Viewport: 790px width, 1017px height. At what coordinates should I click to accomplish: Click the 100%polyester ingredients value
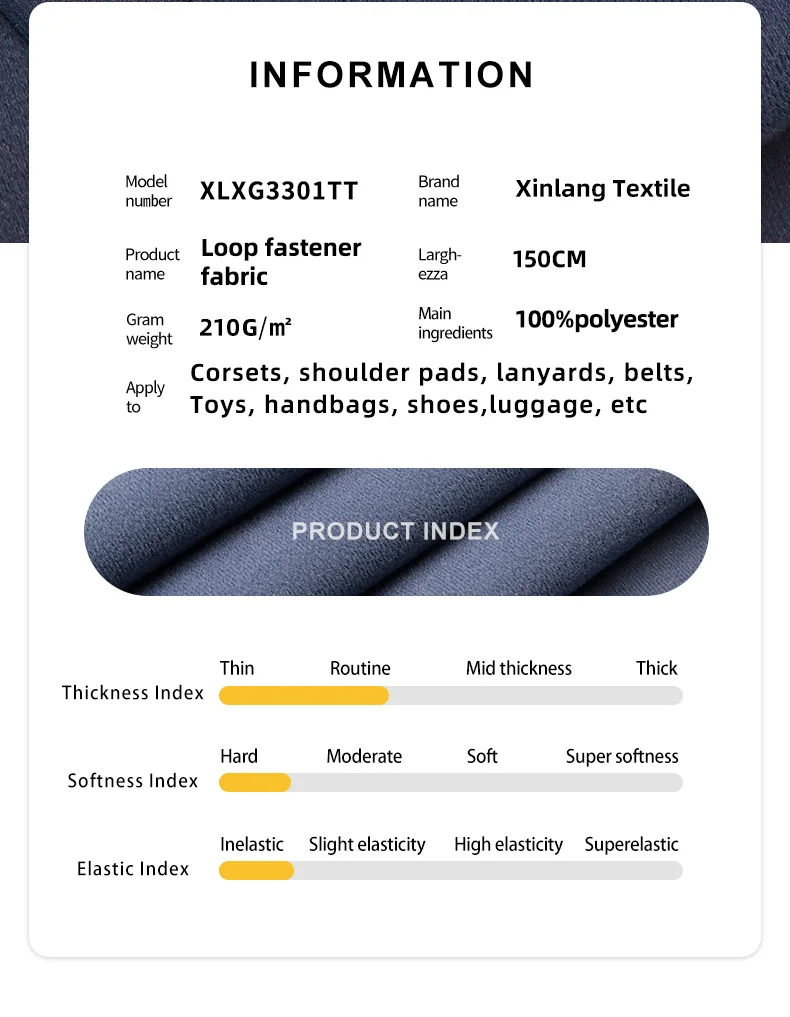(596, 320)
